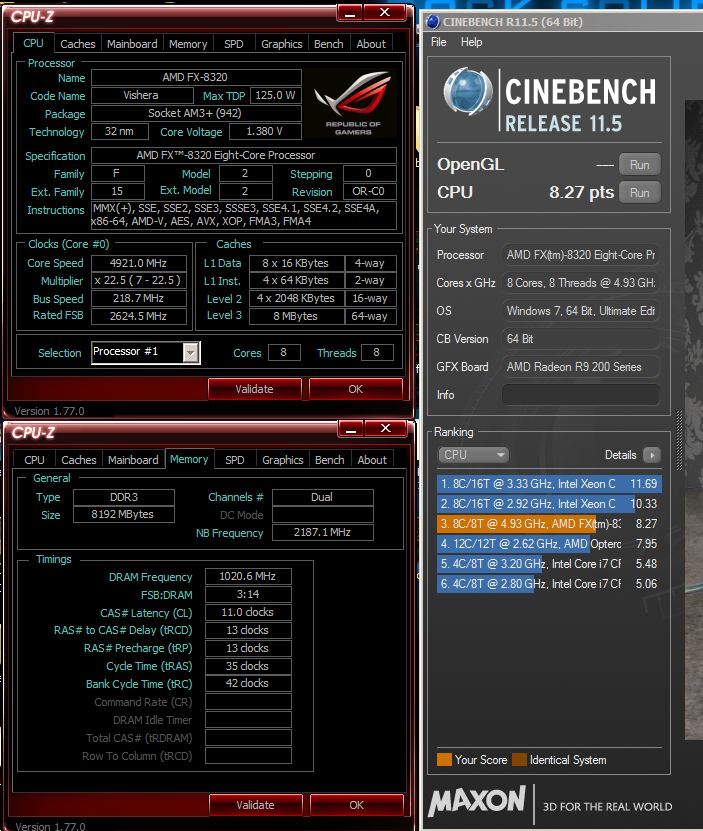Open SPD tab in top CPU-Z window
The height and width of the screenshot is (831, 703).
click(x=233, y=44)
